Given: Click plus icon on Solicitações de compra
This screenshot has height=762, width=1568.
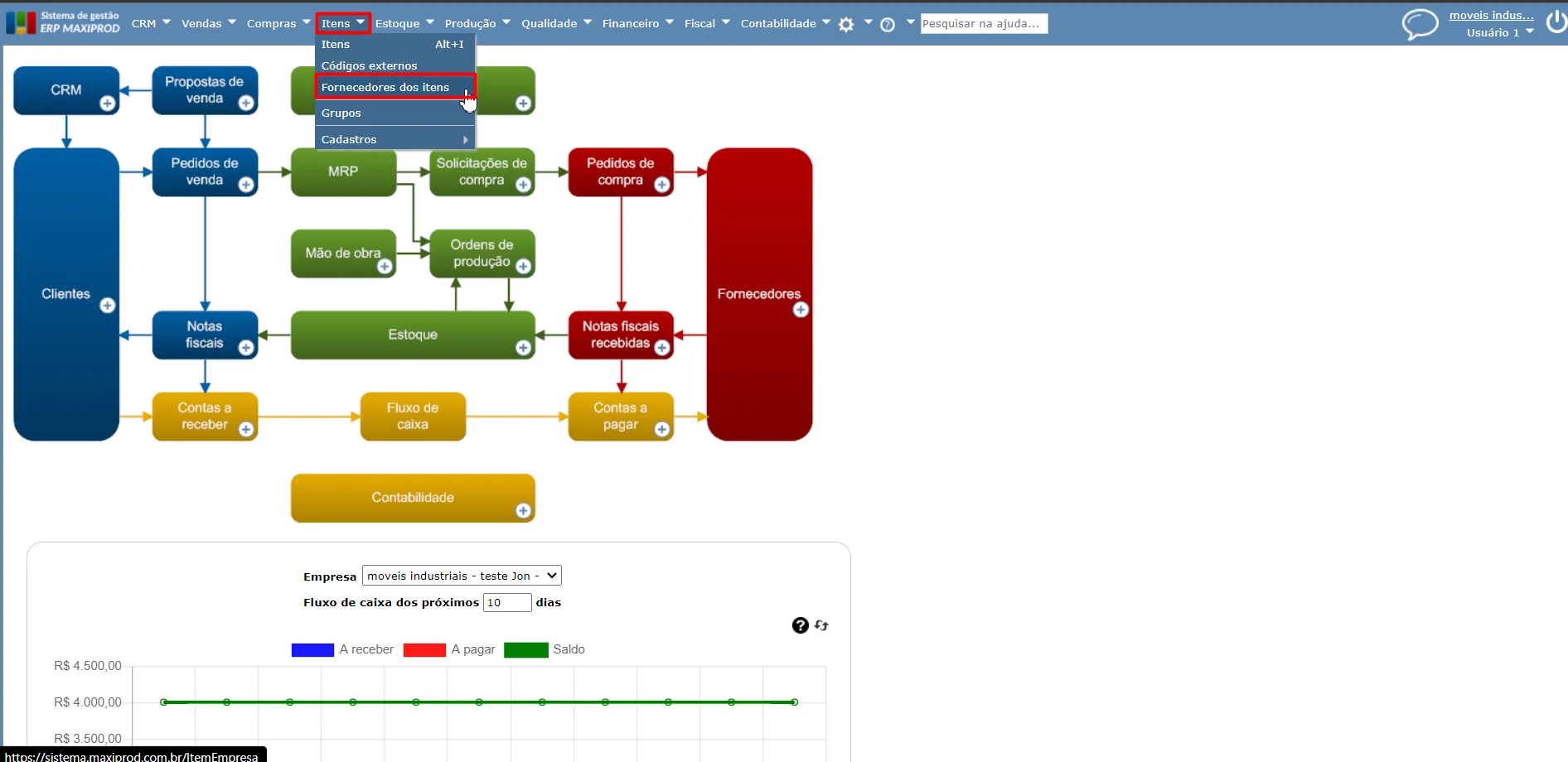Looking at the screenshot, I should [523, 185].
